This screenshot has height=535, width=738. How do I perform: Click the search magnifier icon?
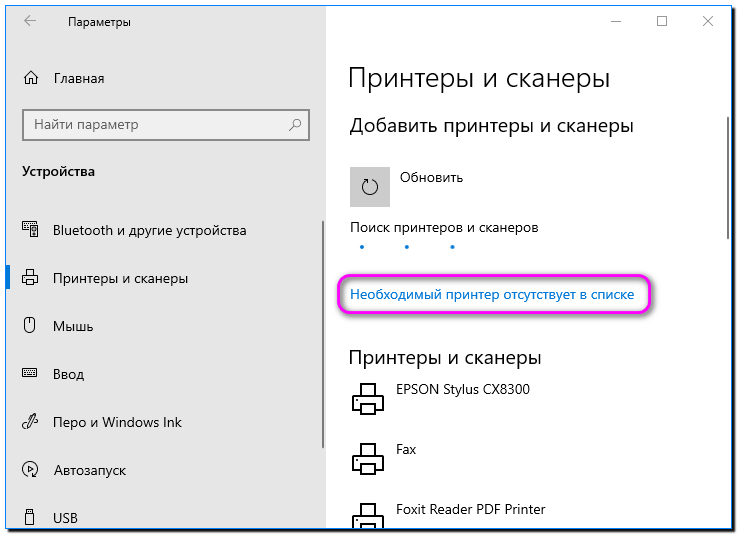295,125
